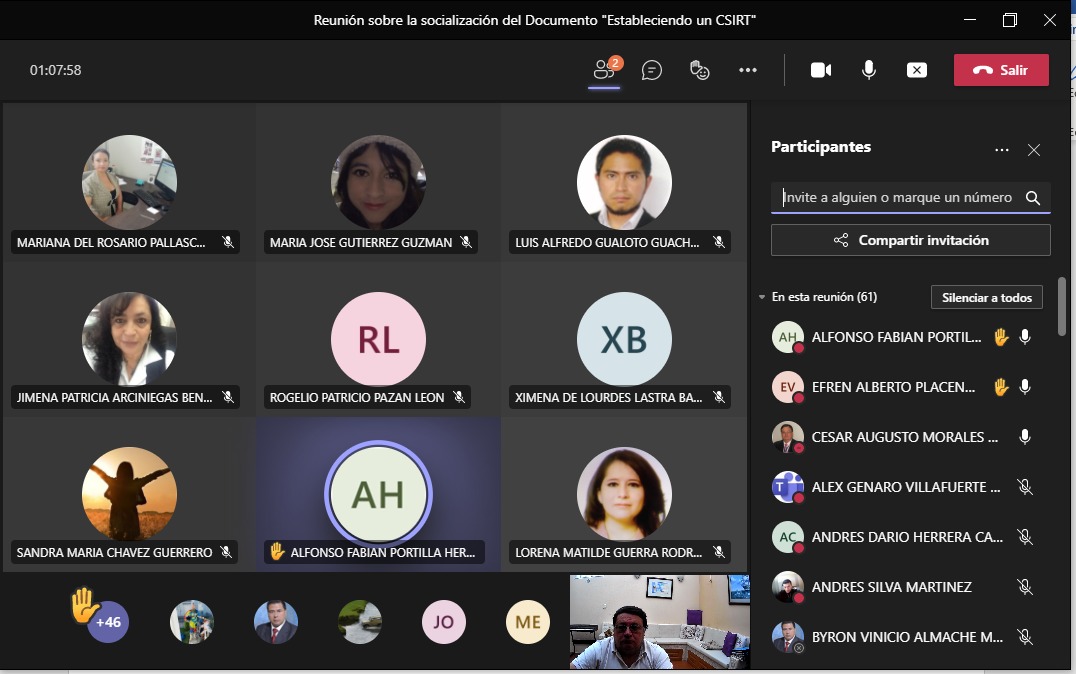
Task: Click Silenciar a todos button
Action: pos(987,297)
